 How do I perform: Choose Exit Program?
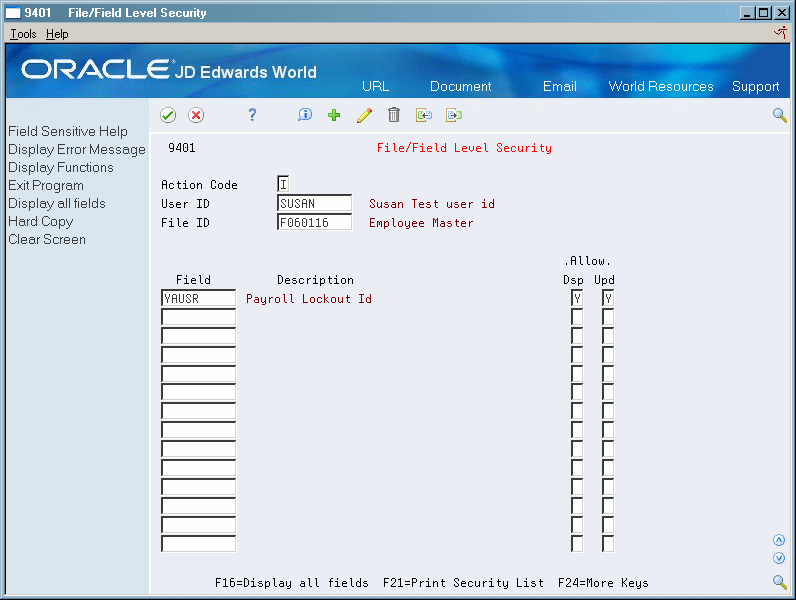tap(46, 186)
